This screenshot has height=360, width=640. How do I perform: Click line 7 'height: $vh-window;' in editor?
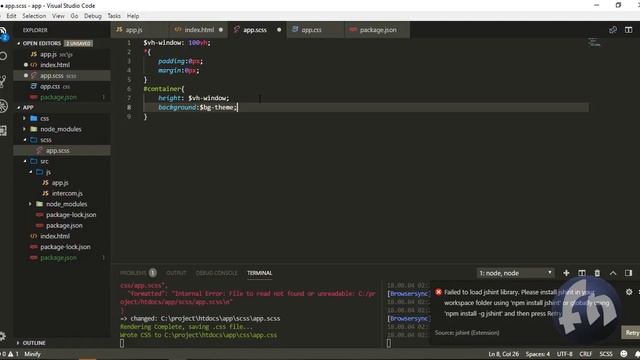click(x=193, y=98)
